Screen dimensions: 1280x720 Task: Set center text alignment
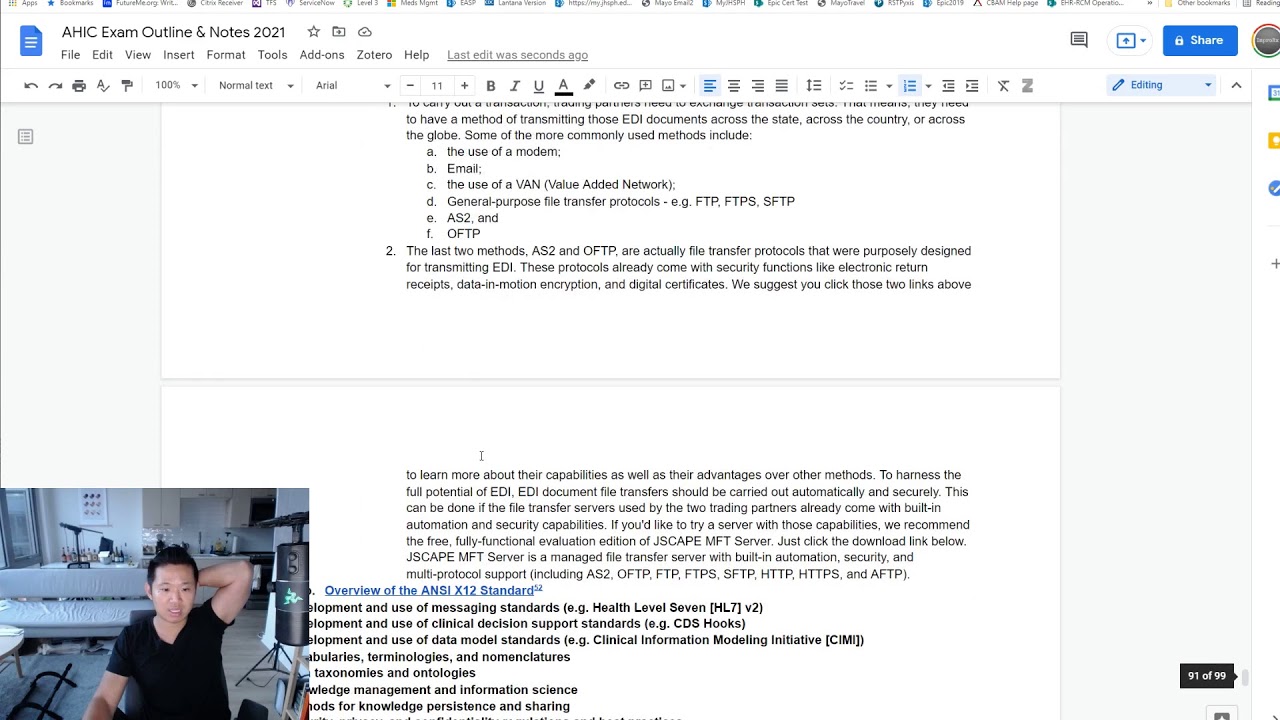pyautogui.click(x=734, y=86)
